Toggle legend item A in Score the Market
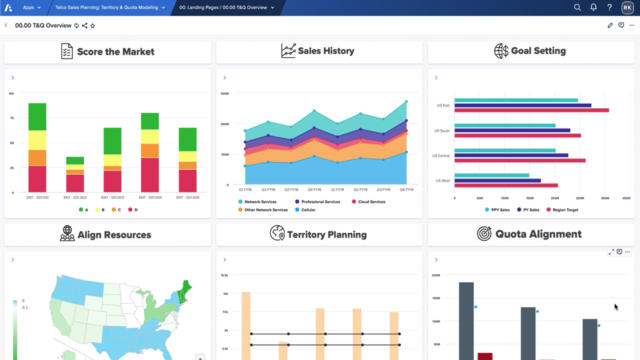 [83, 209]
